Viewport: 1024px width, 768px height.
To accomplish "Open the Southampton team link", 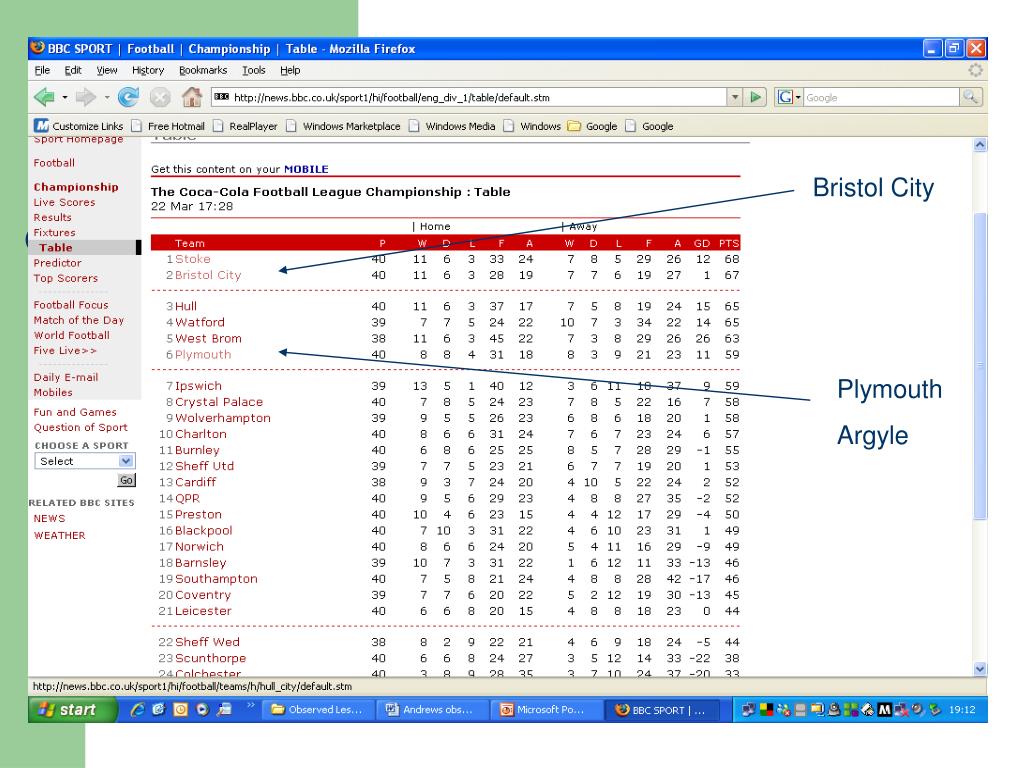I will coord(216,579).
